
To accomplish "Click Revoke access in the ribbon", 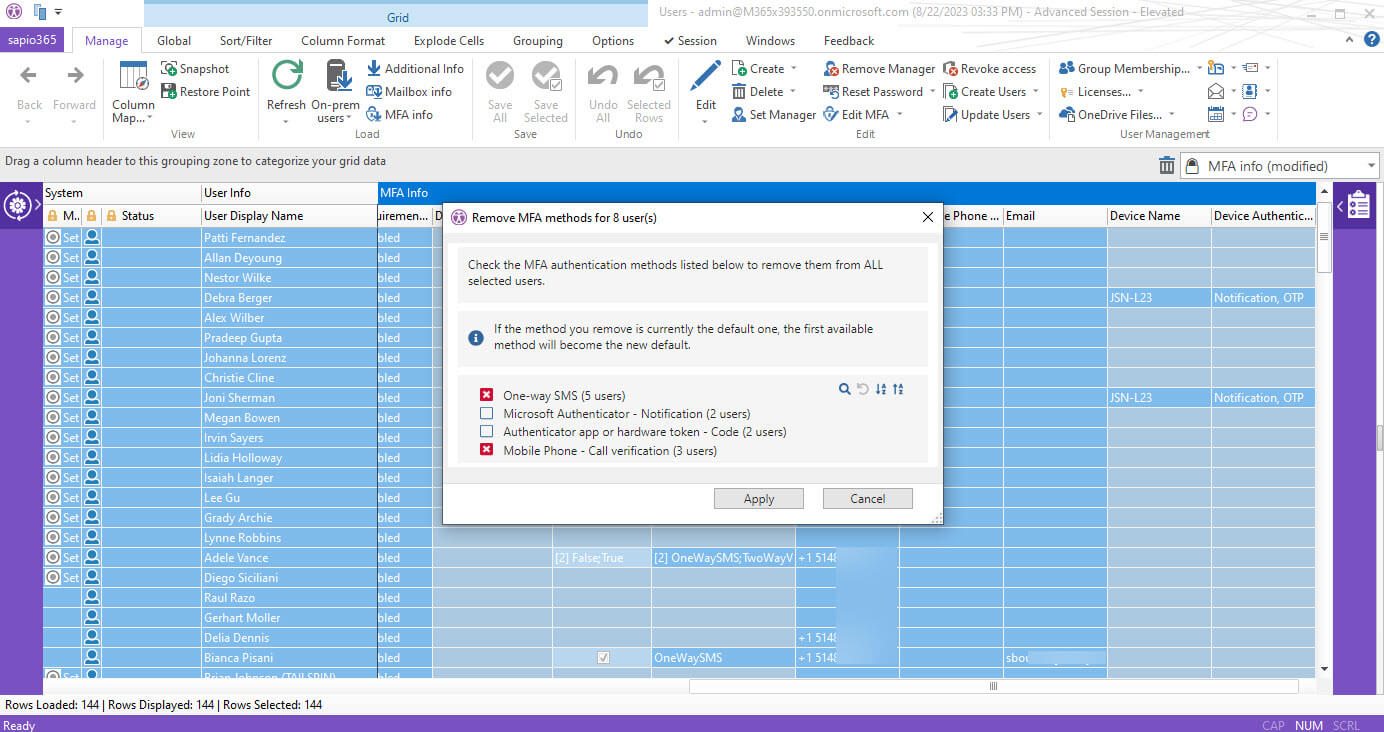I will (x=989, y=69).
